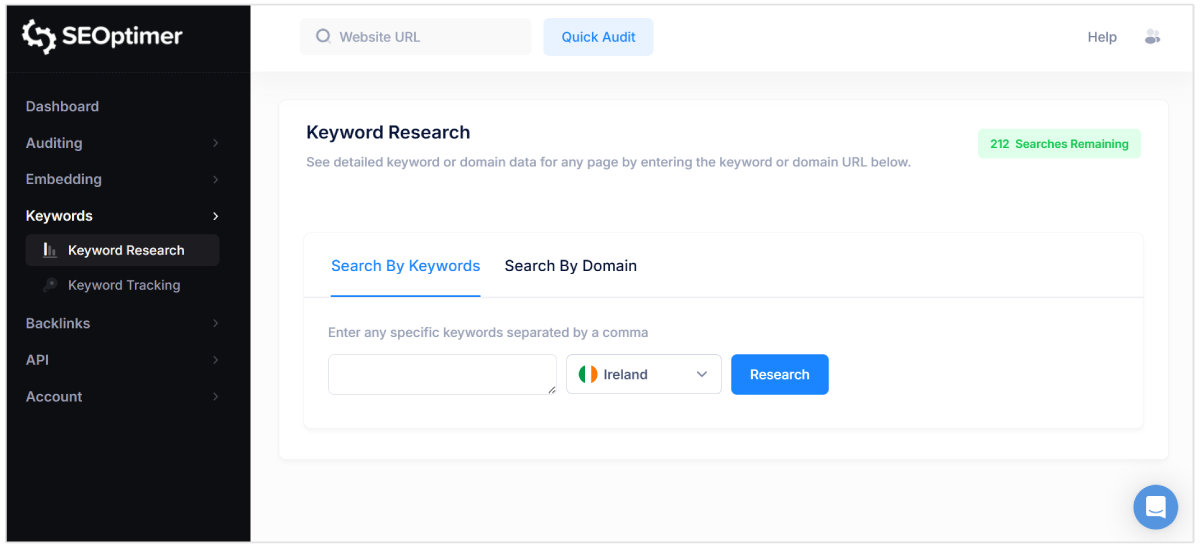The image size is (1200, 547).
Task: Click the magnifier icon in URL search
Action: pyautogui.click(x=323, y=37)
